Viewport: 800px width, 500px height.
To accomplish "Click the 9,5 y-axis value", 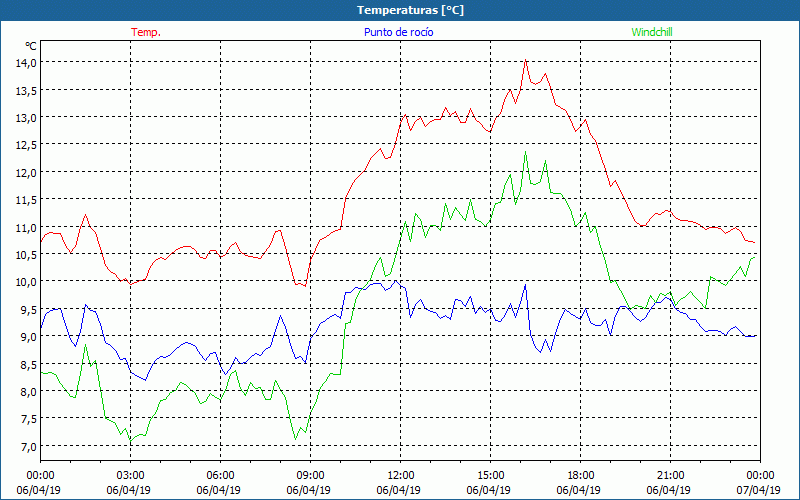I will (x=28, y=309).
